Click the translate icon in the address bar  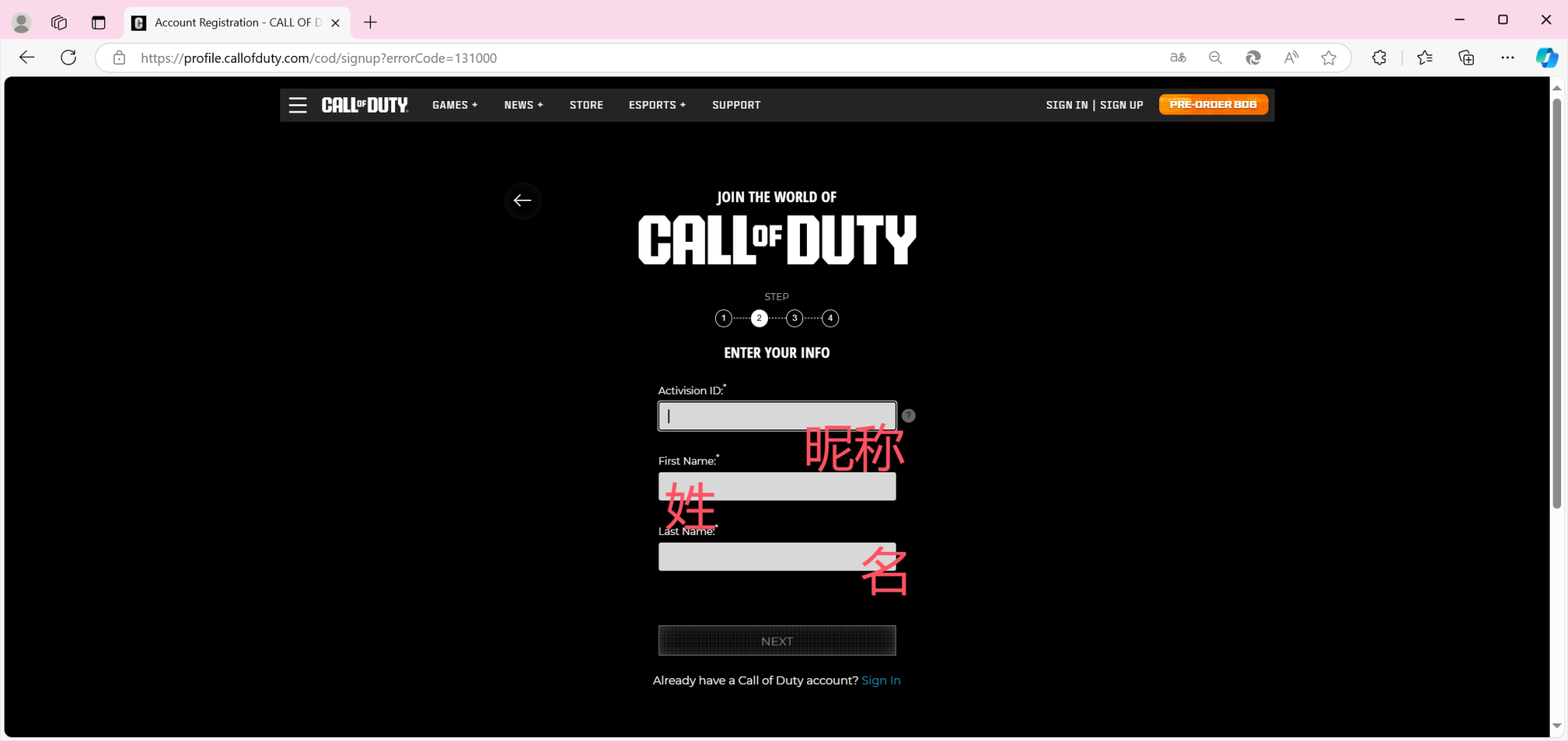[x=1178, y=57]
